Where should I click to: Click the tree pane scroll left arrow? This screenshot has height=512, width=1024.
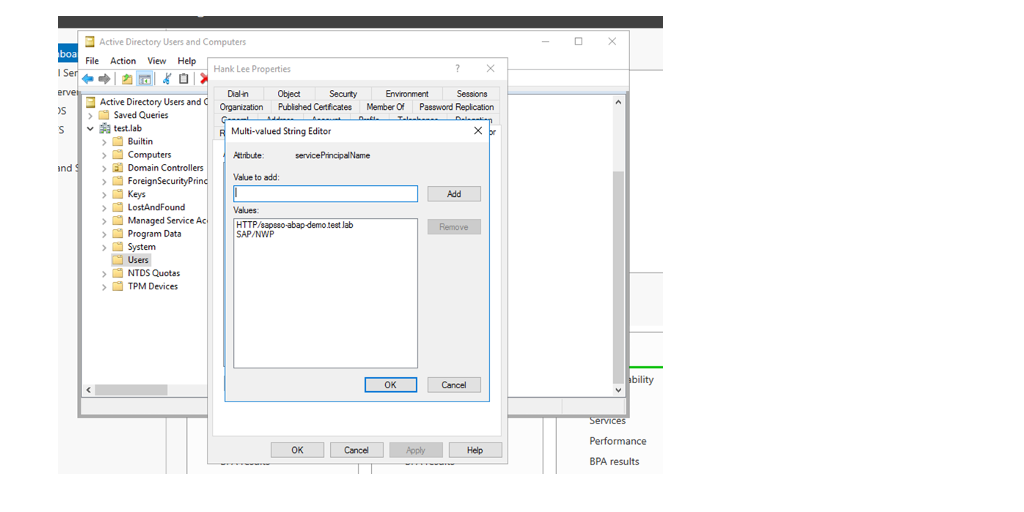point(88,390)
